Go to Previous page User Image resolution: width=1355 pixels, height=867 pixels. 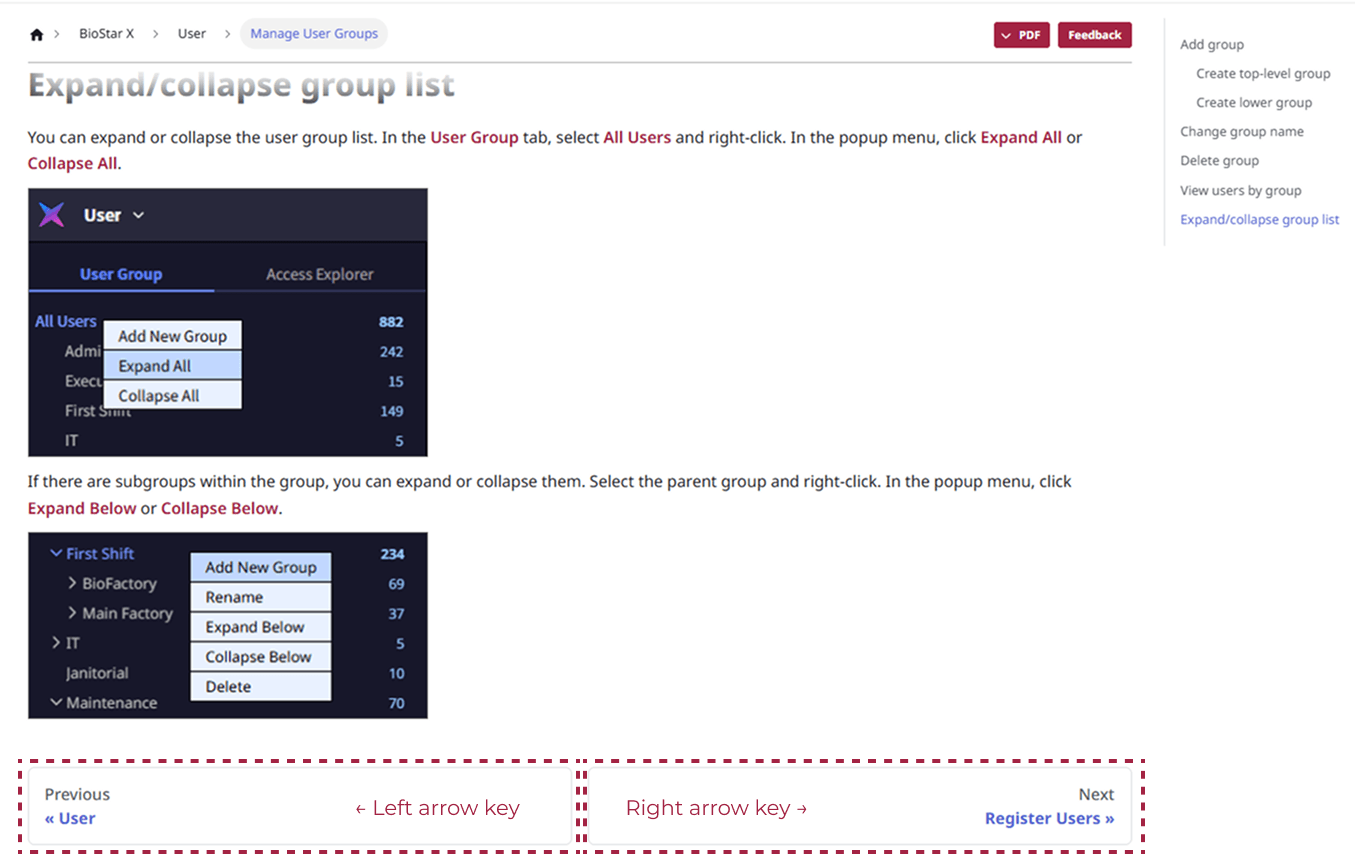300,806
